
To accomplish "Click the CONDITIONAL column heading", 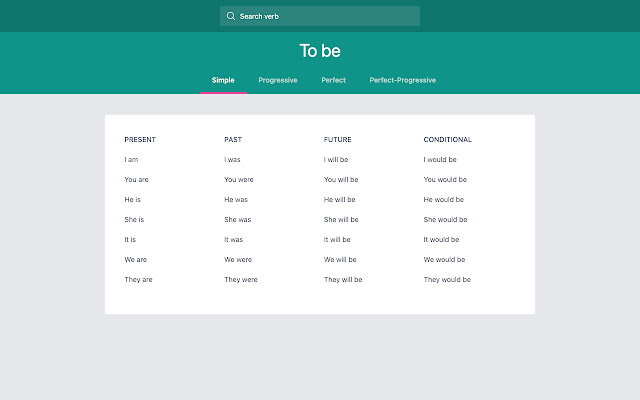I will (447, 140).
